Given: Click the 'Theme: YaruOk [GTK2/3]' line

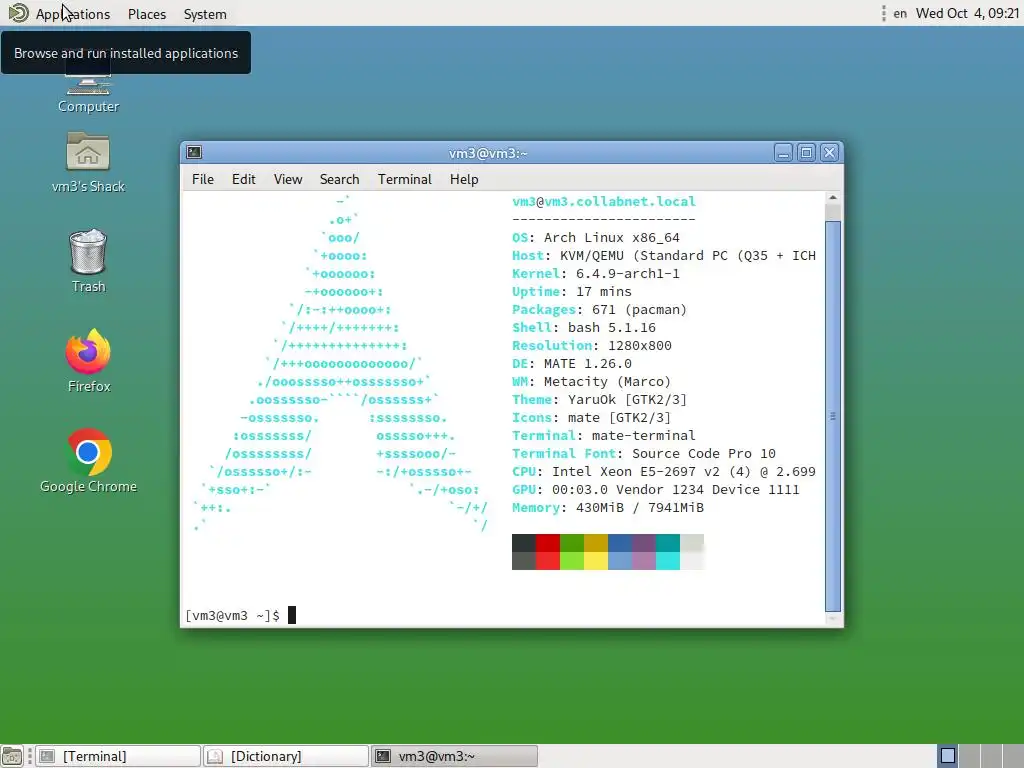Looking at the screenshot, I should coord(600,400).
